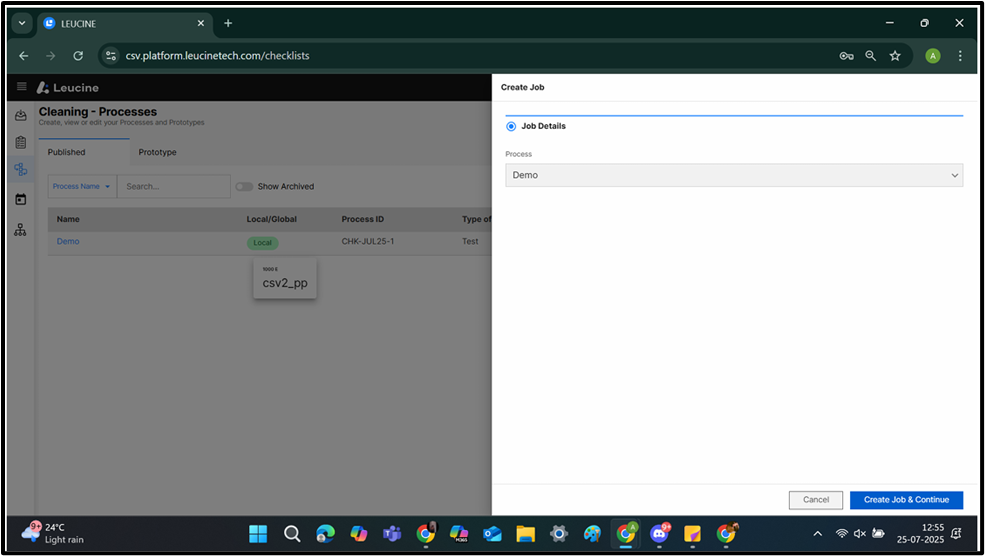Open the hamburger menu beside Leucine logo
Viewport: 985px width, 556px height.
point(21,87)
